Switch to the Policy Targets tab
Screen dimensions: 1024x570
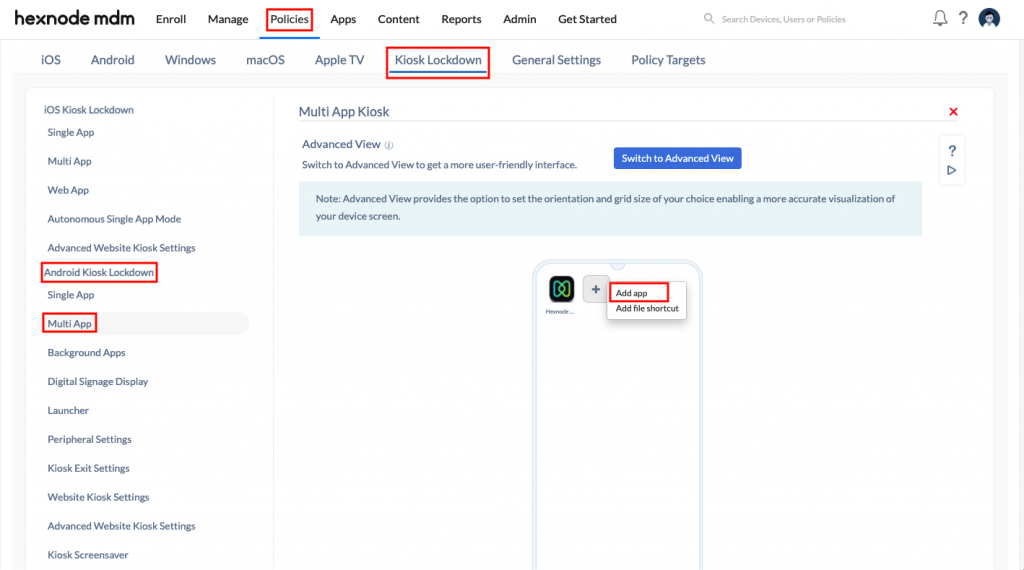click(x=668, y=59)
